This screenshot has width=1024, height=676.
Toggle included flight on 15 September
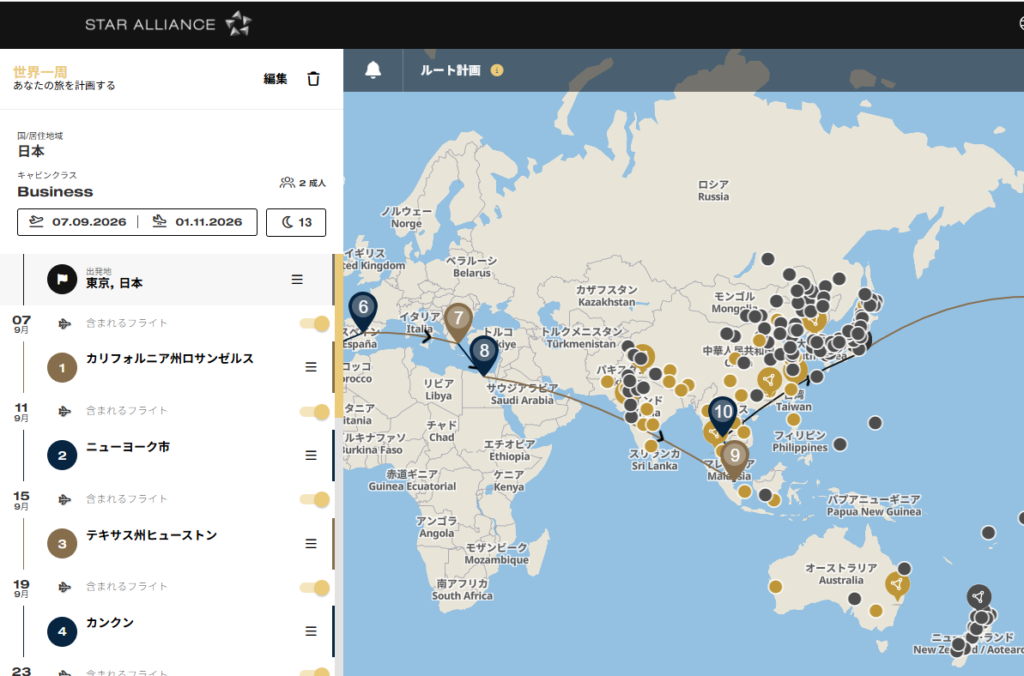tap(315, 499)
